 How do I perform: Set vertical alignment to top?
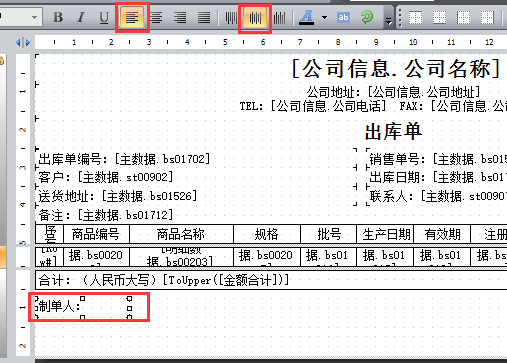pyautogui.click(x=231, y=17)
